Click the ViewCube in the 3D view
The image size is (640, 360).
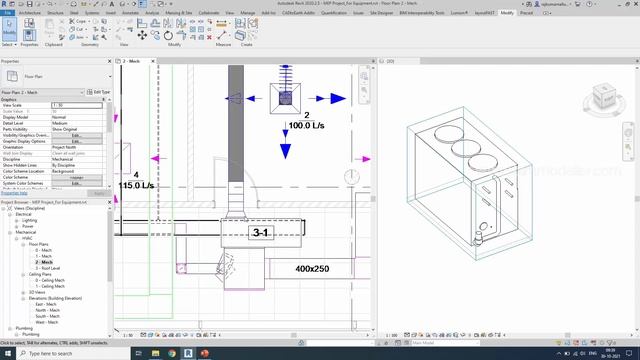coord(604,97)
